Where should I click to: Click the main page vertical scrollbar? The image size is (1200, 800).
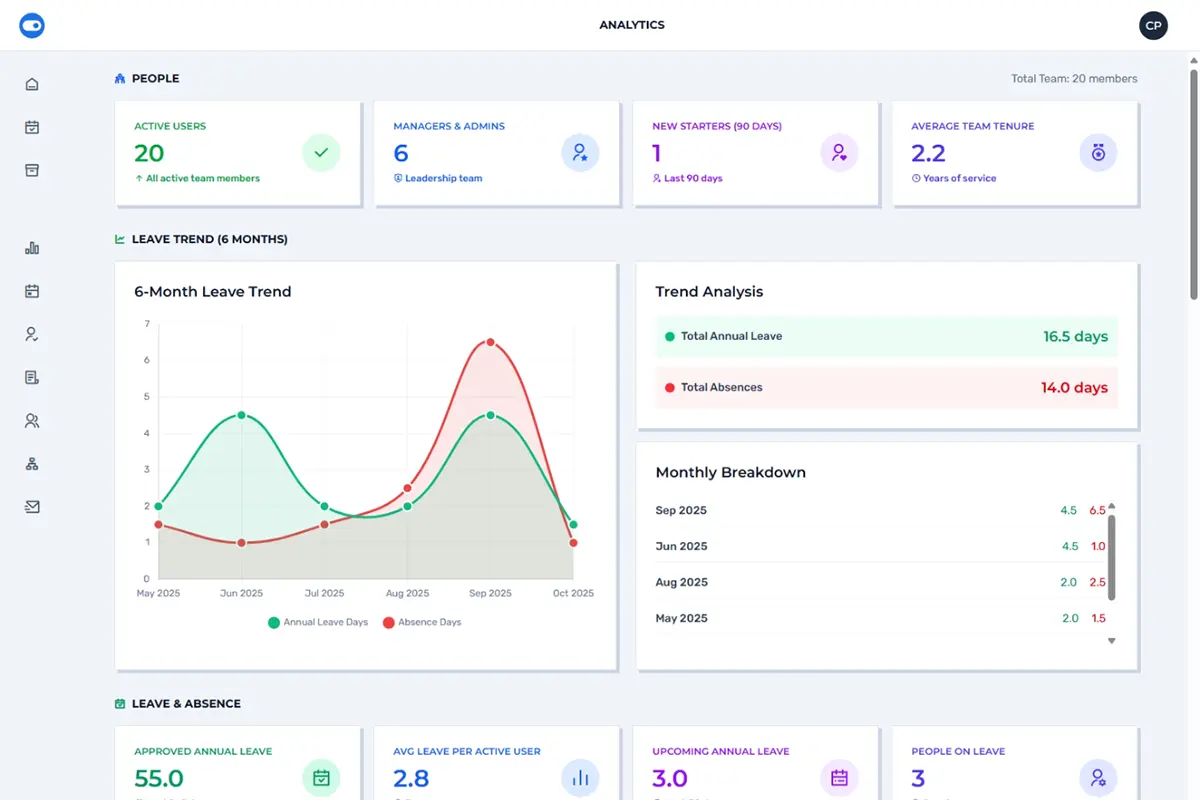[1193, 180]
